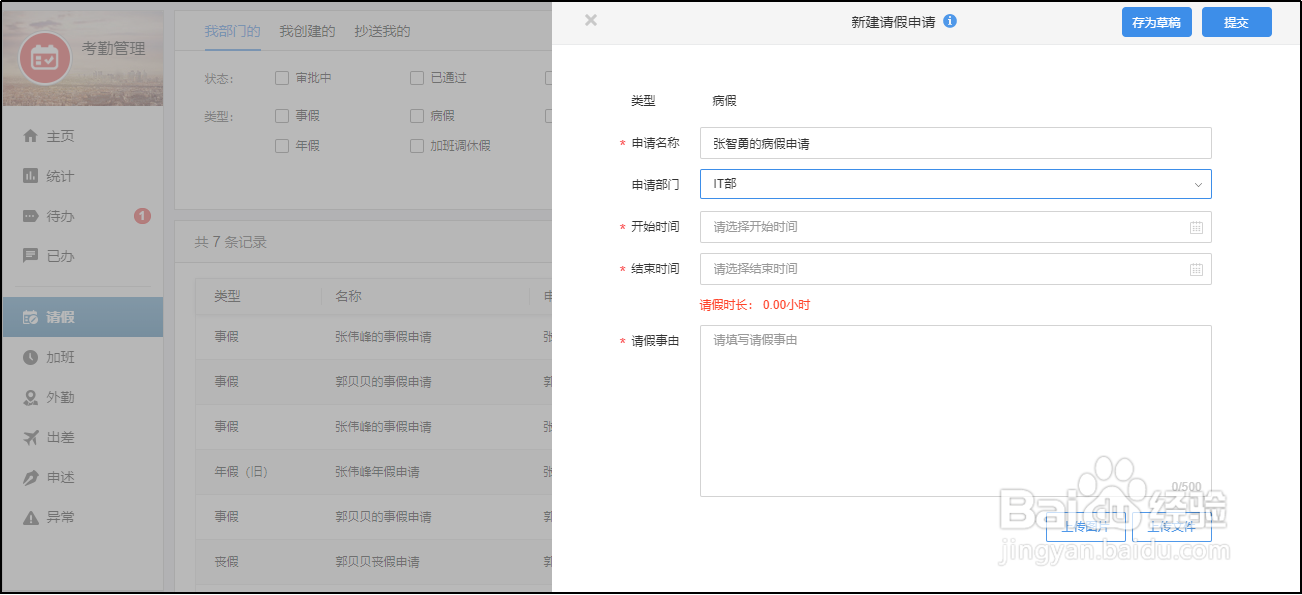Image resolution: width=1302 pixels, height=595 pixels.
Task: Open the calendar icon for 开始时间
Action: pos(1196,227)
